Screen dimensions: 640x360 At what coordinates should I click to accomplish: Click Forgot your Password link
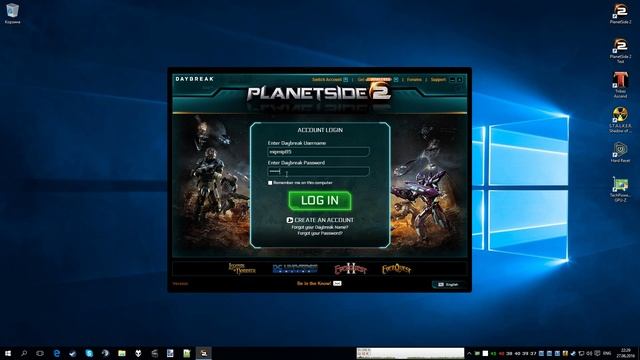pyautogui.click(x=320, y=233)
